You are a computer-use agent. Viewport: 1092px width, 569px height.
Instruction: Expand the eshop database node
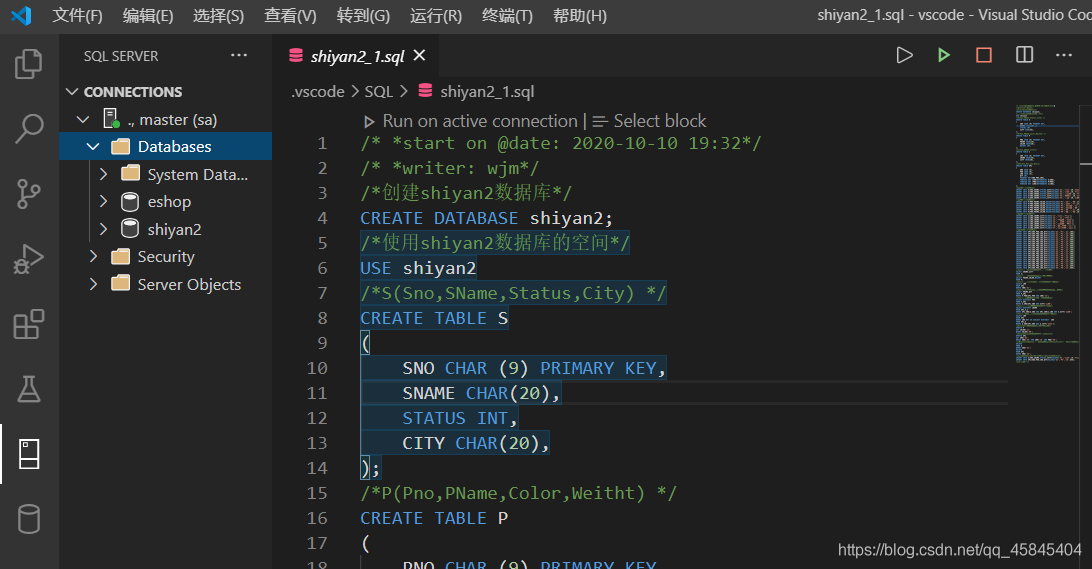(x=103, y=202)
